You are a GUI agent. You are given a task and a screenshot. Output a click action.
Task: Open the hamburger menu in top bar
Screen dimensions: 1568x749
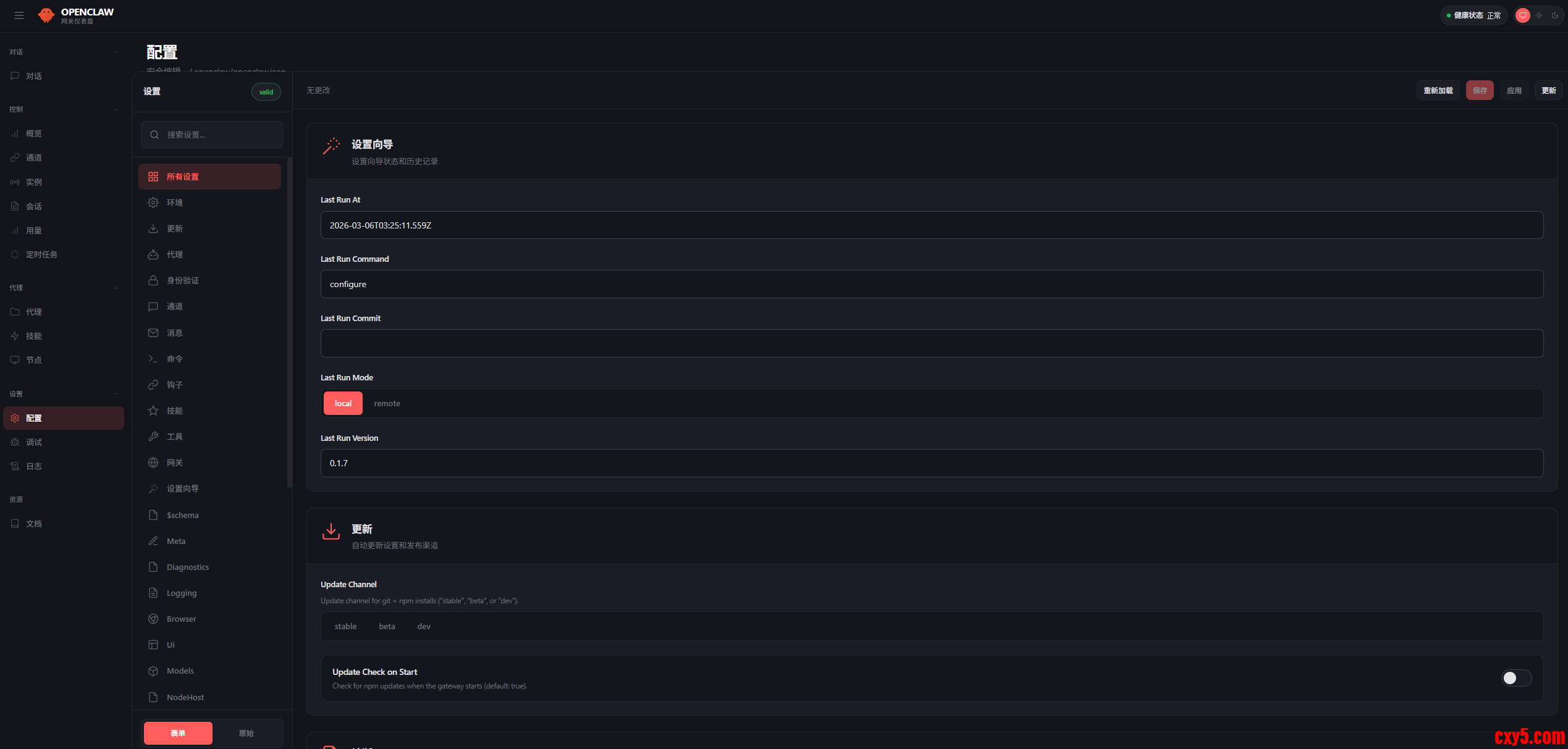[19, 15]
